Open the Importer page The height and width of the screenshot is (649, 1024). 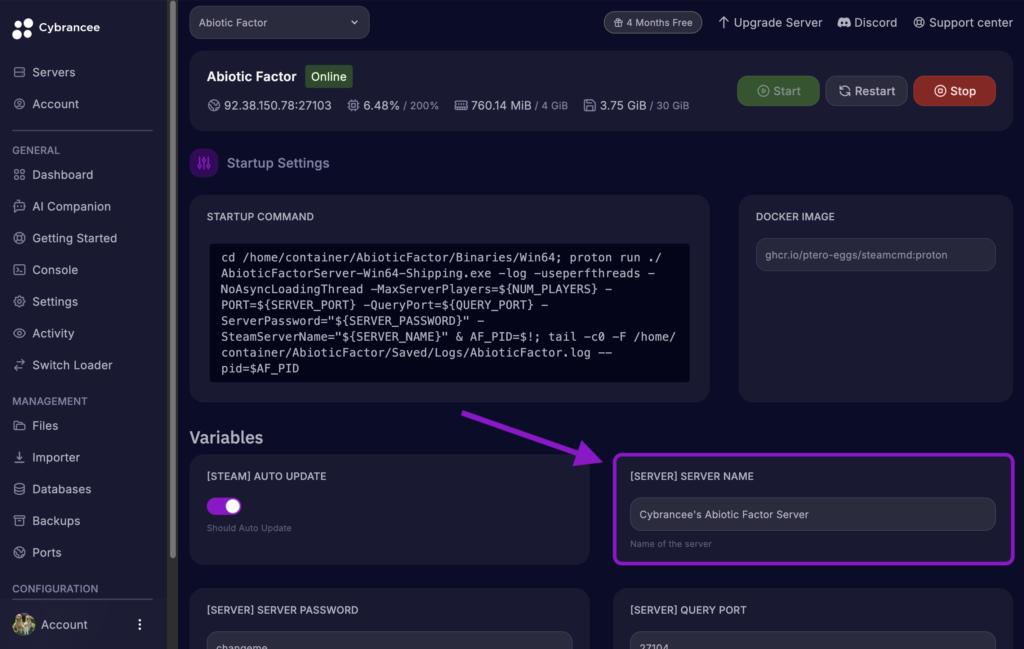pyautogui.click(x=56, y=457)
